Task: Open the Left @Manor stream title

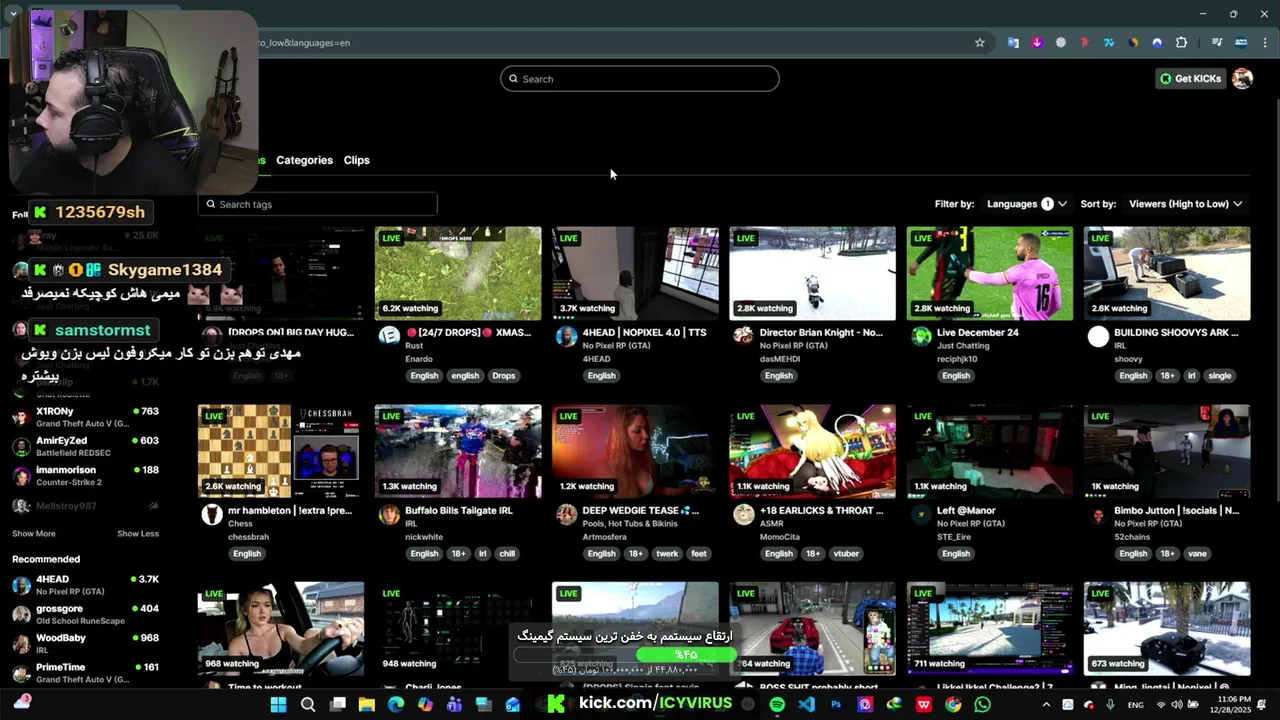Action: coord(966,510)
